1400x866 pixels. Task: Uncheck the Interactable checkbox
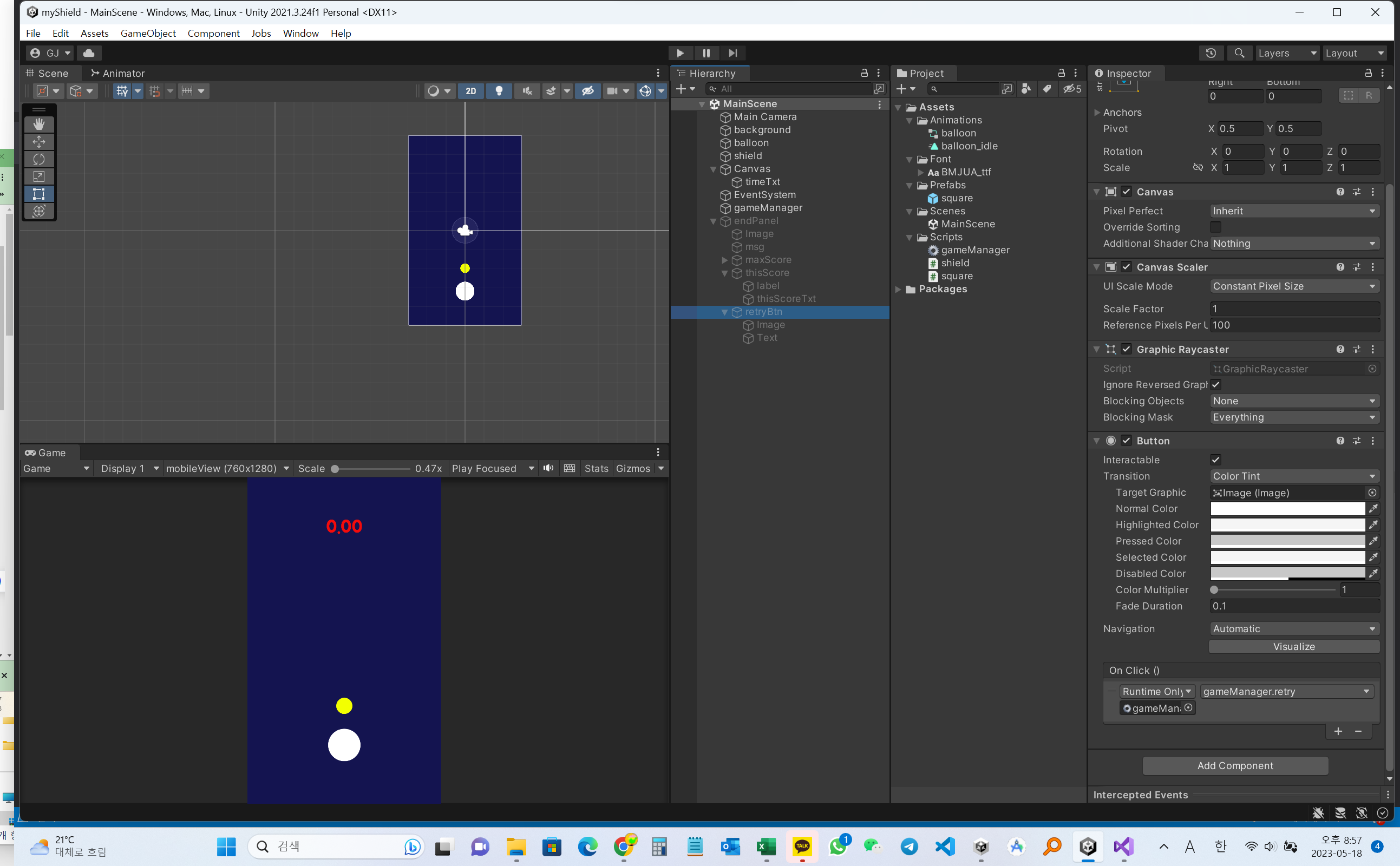pos(1215,460)
